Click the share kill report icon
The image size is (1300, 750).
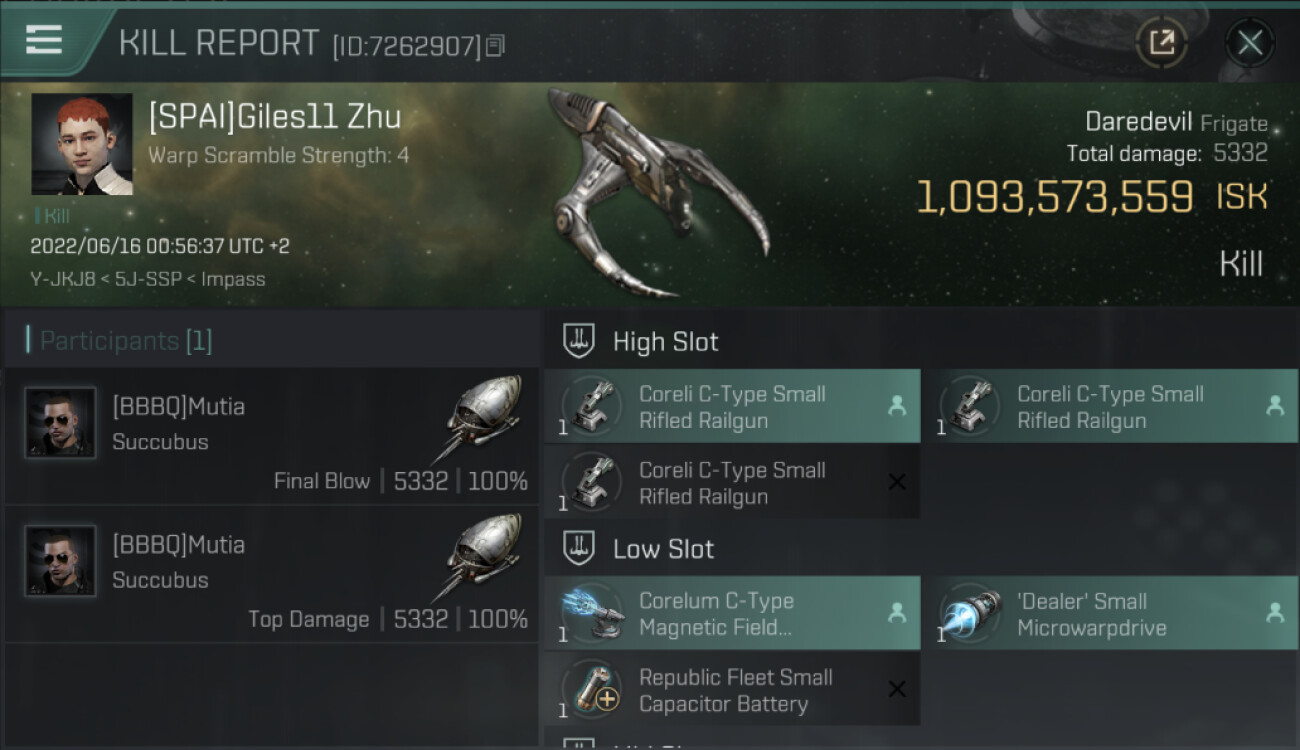tap(1161, 42)
